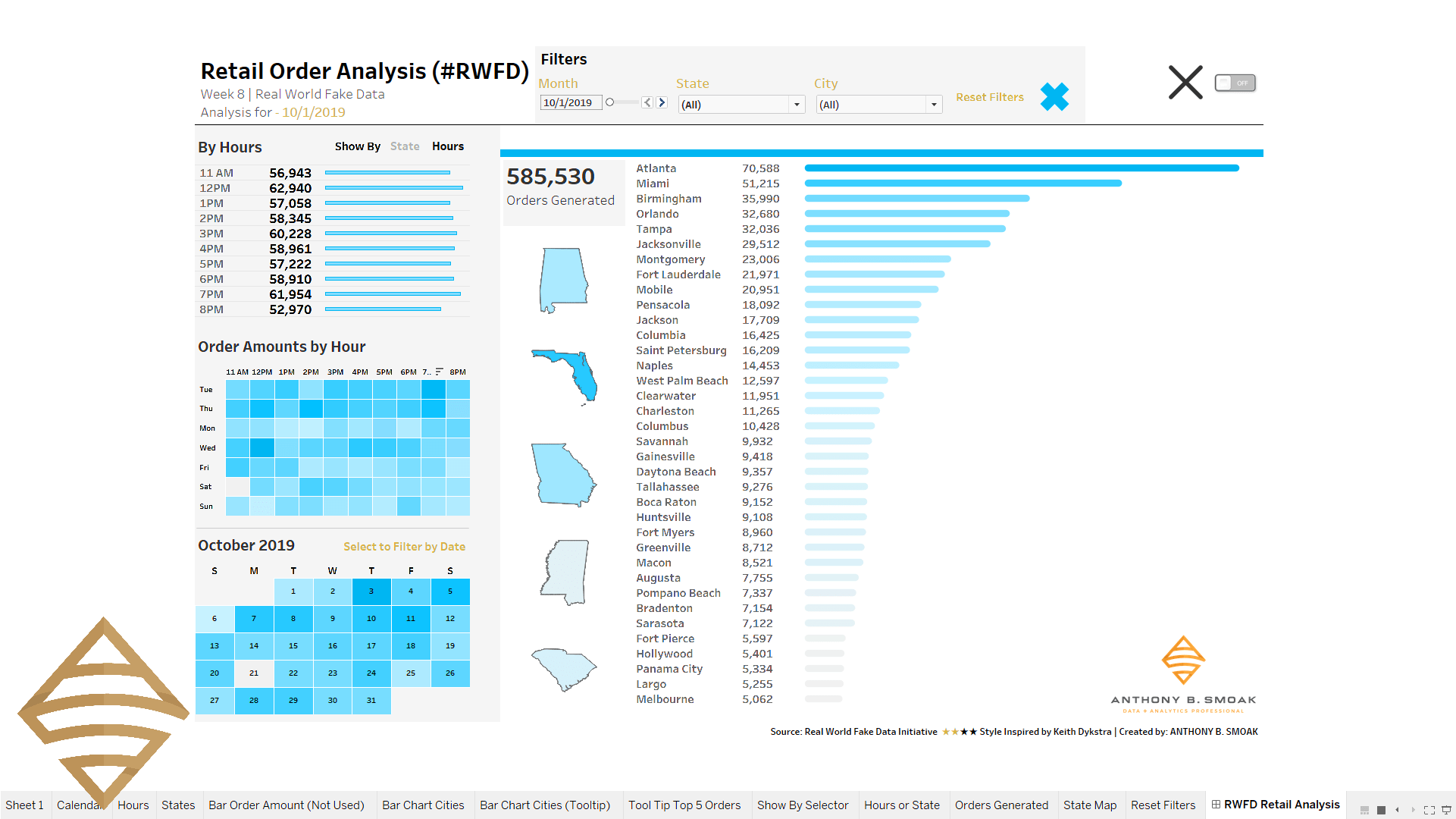Open the City filter dropdown
This screenshot has height=819, width=1456.
coord(934,105)
